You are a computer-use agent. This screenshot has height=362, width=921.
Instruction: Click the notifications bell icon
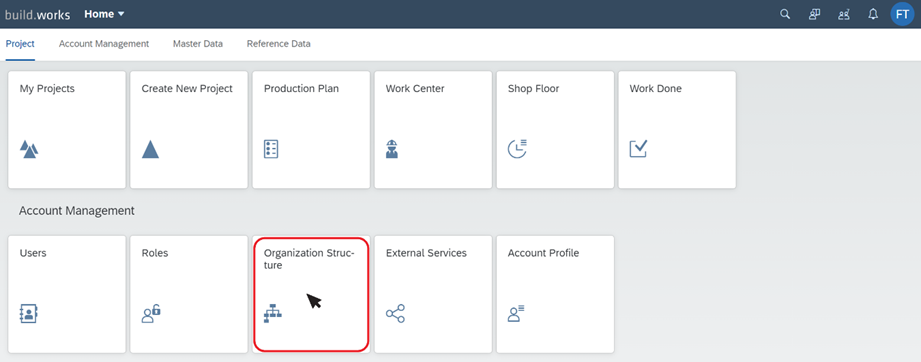coord(873,14)
